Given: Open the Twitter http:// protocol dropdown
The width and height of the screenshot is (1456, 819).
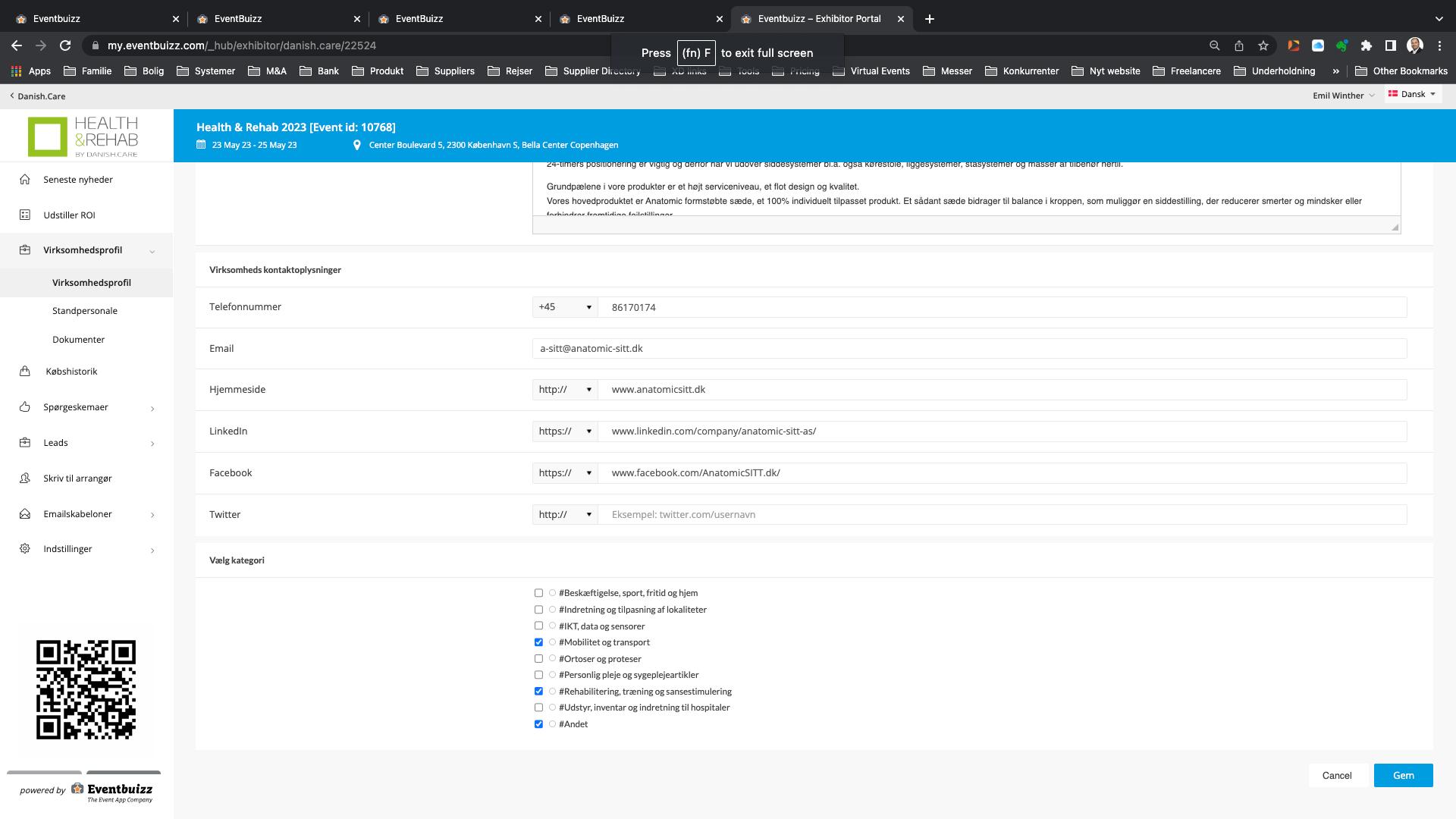Looking at the screenshot, I should (x=565, y=514).
